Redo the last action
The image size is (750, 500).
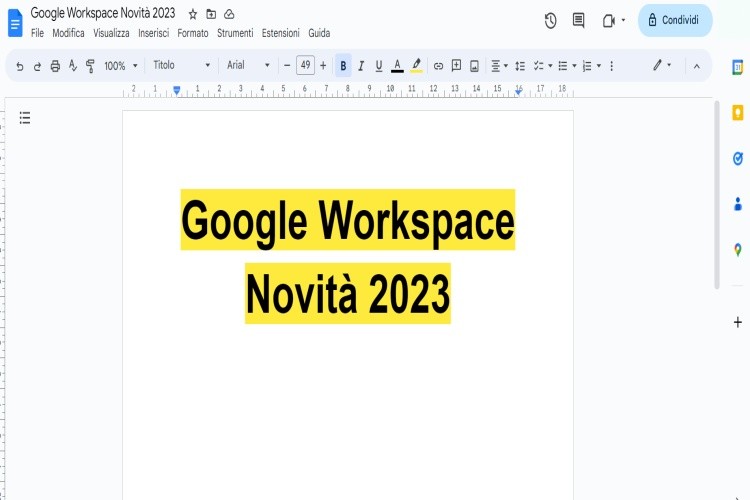37,66
